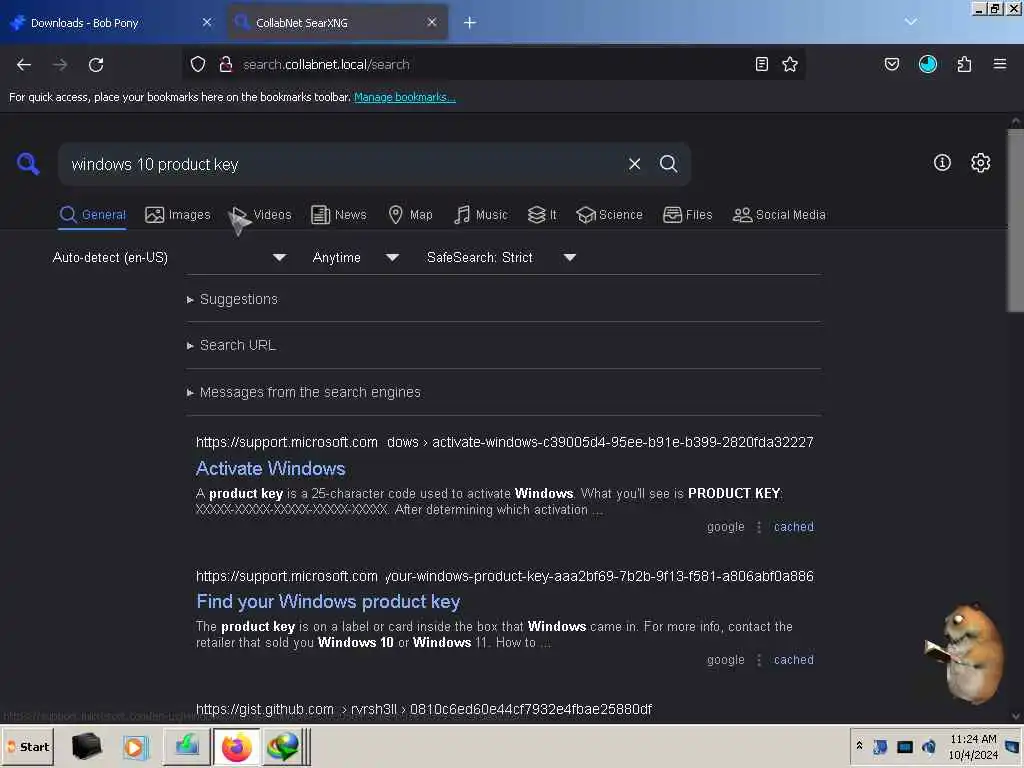Expand hidden system tray icons chevron

859,745
